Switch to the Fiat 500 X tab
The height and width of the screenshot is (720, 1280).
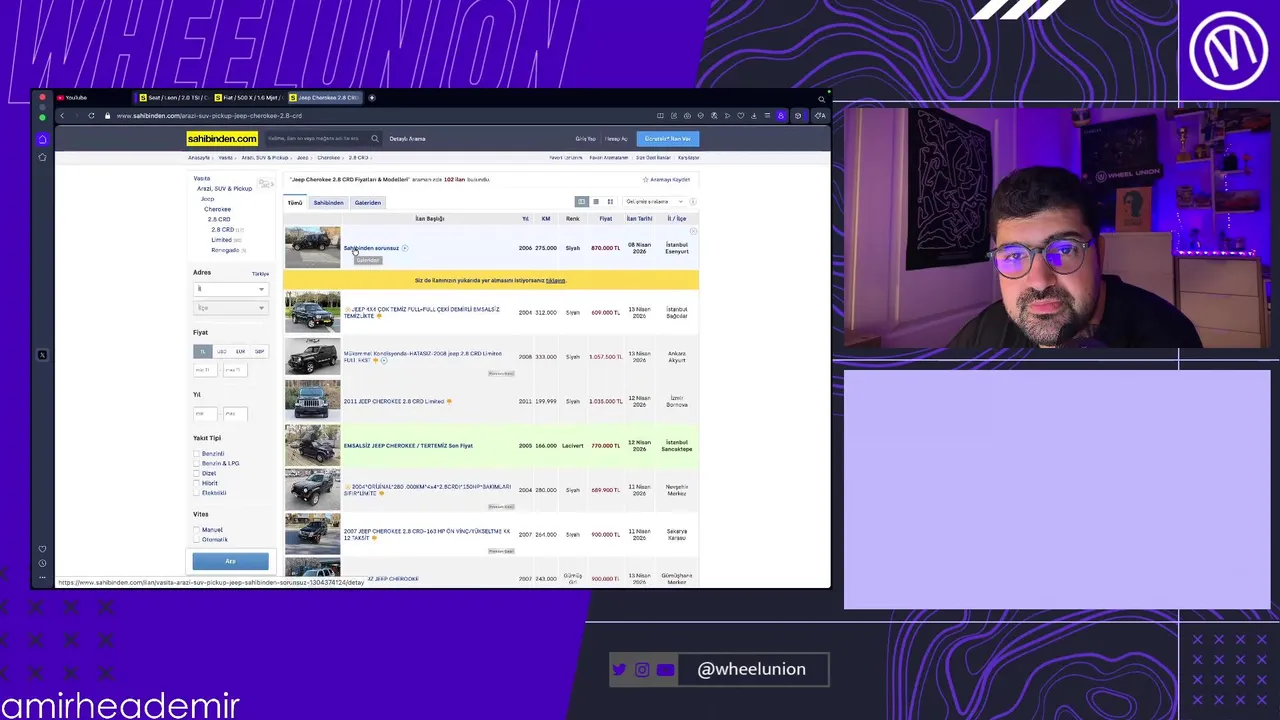(248, 98)
